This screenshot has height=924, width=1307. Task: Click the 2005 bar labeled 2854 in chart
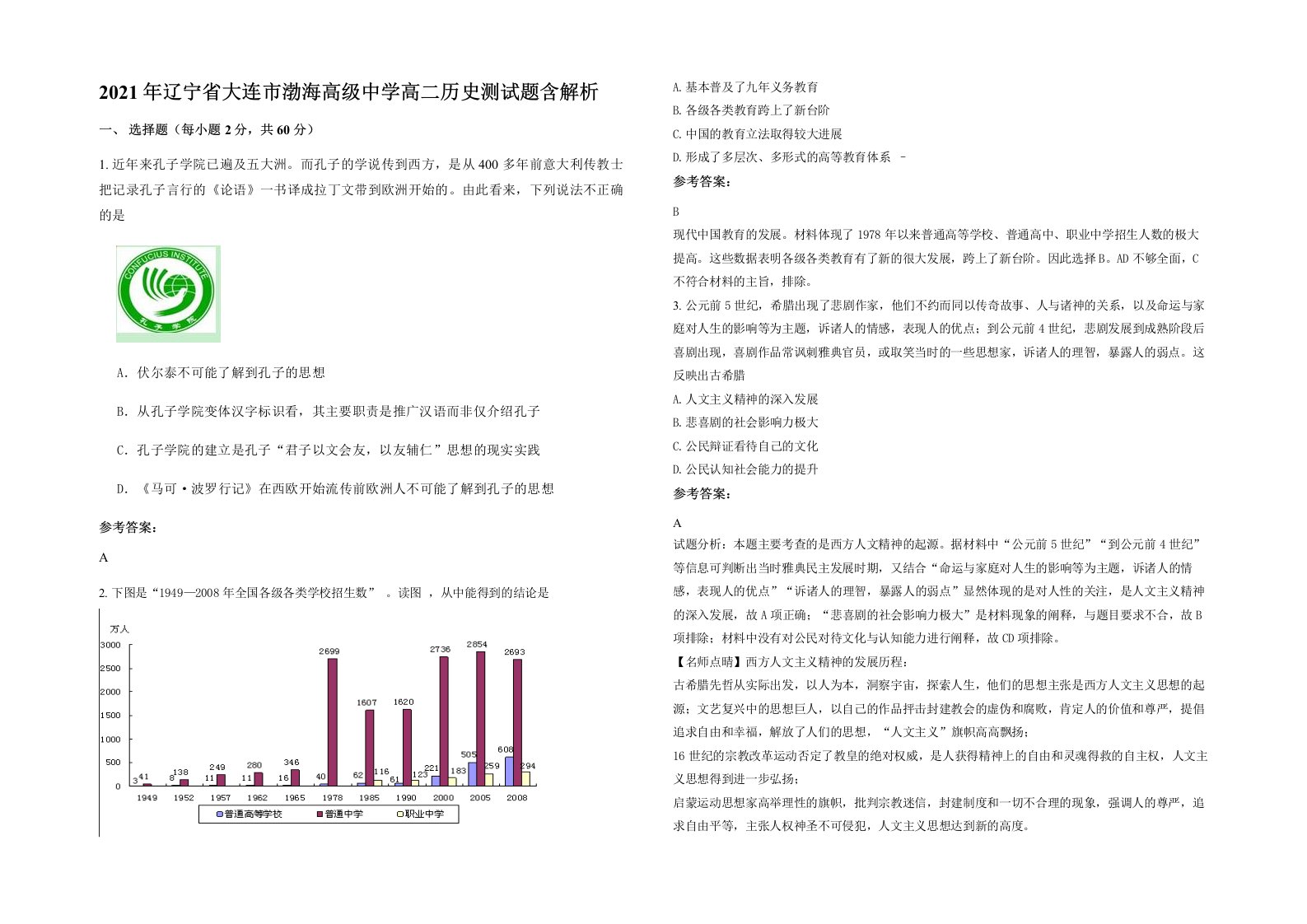click(480, 719)
